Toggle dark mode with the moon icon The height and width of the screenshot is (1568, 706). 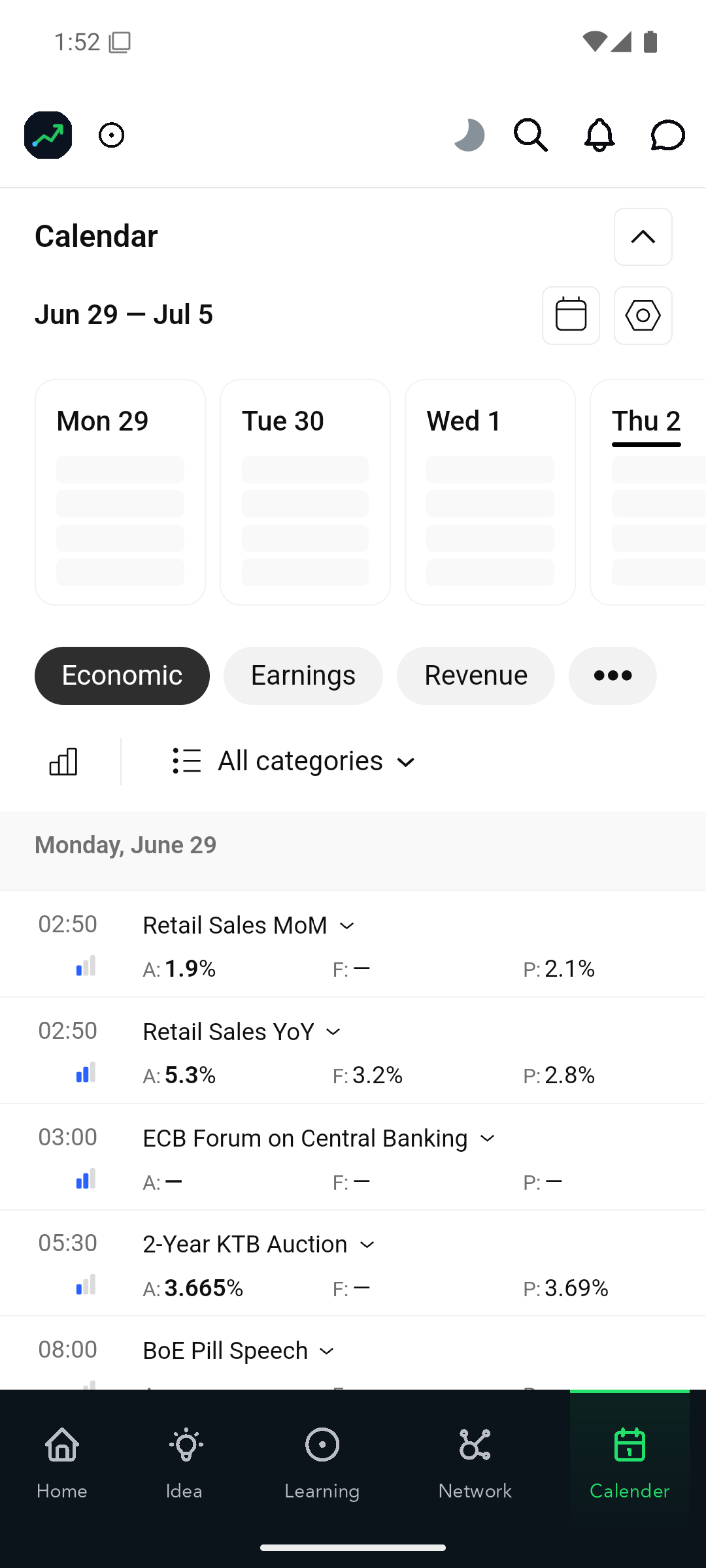pos(469,135)
